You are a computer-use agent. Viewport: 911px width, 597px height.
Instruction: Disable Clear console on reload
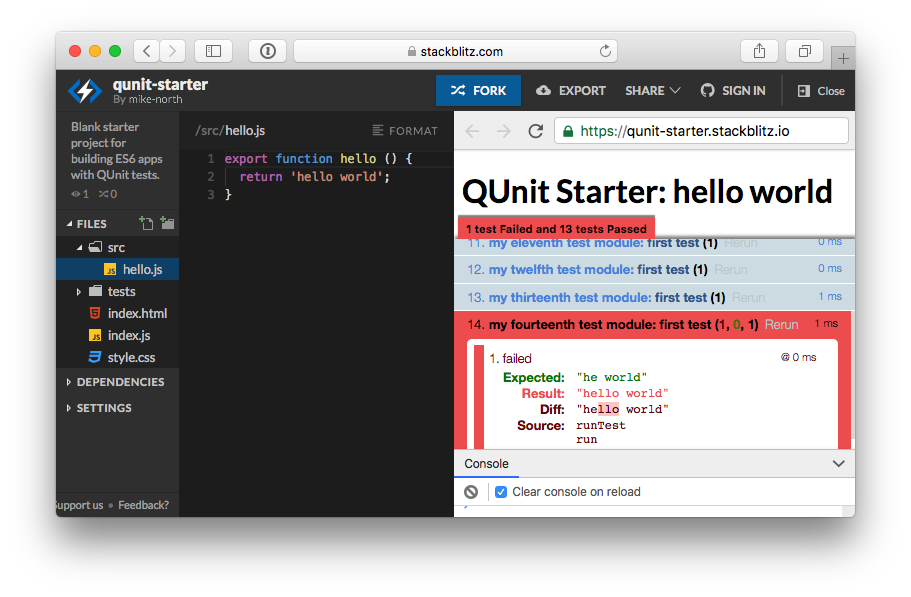pos(501,491)
